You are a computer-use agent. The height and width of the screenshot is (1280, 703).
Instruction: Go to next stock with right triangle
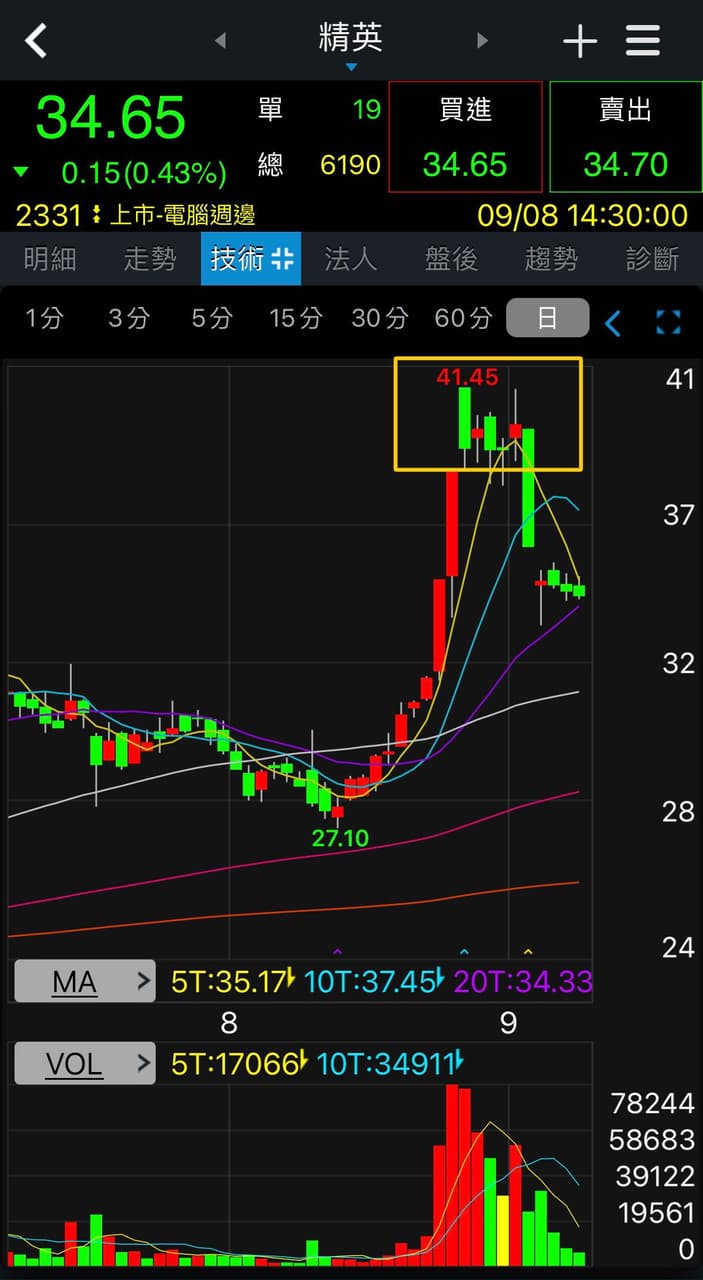(x=482, y=41)
